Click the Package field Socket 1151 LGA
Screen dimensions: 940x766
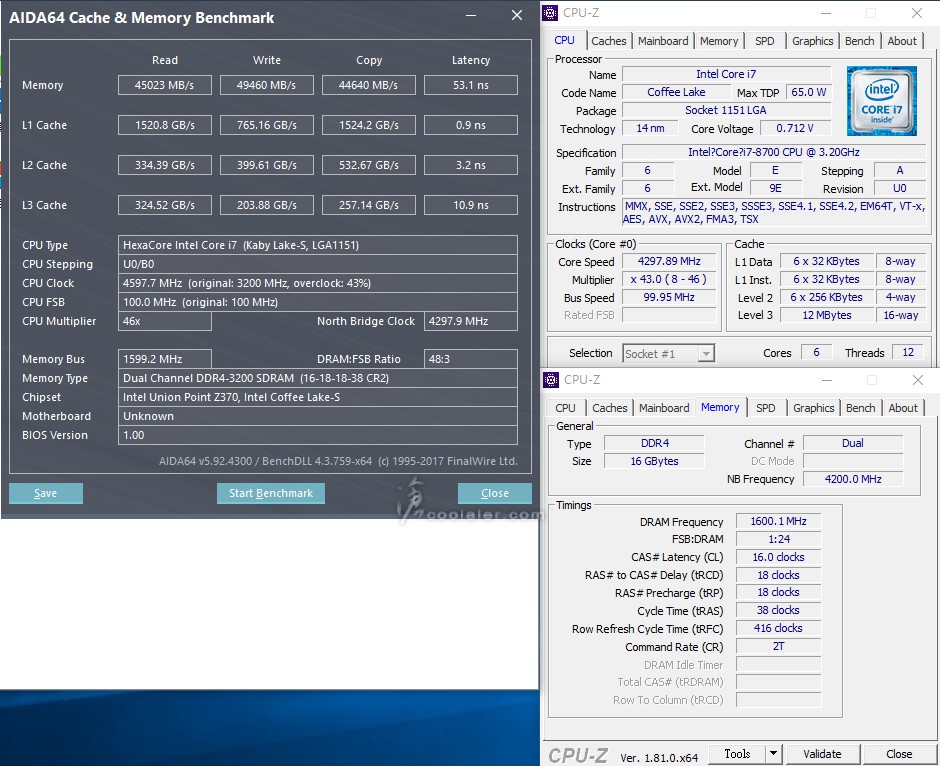[726, 110]
